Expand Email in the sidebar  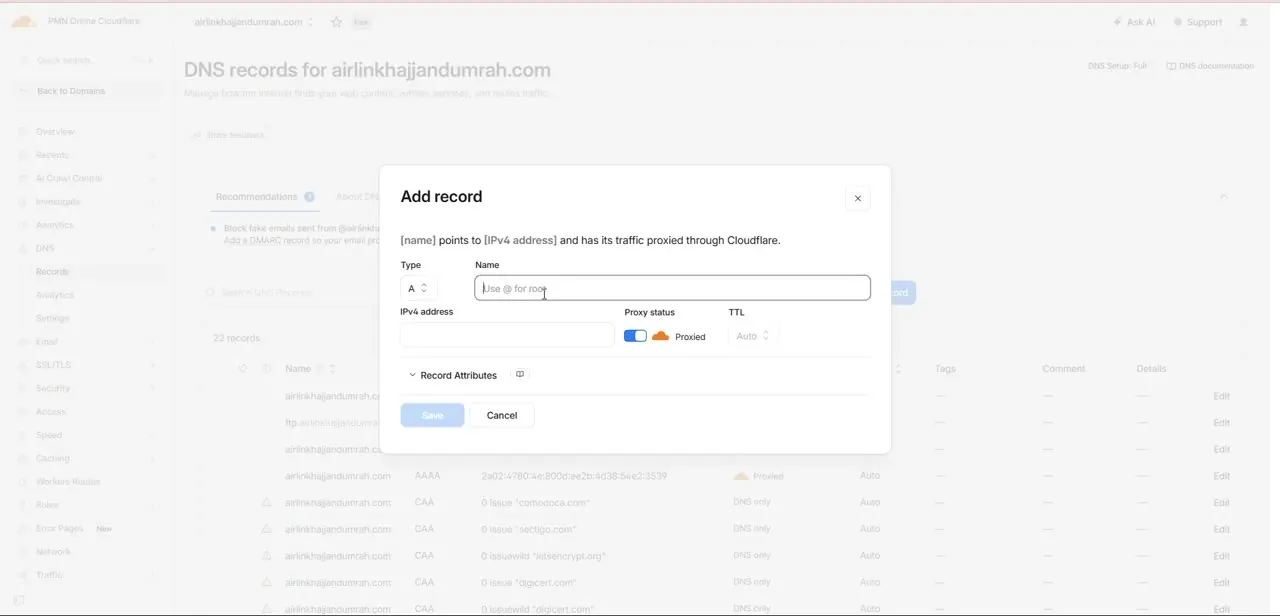[x=87, y=342]
